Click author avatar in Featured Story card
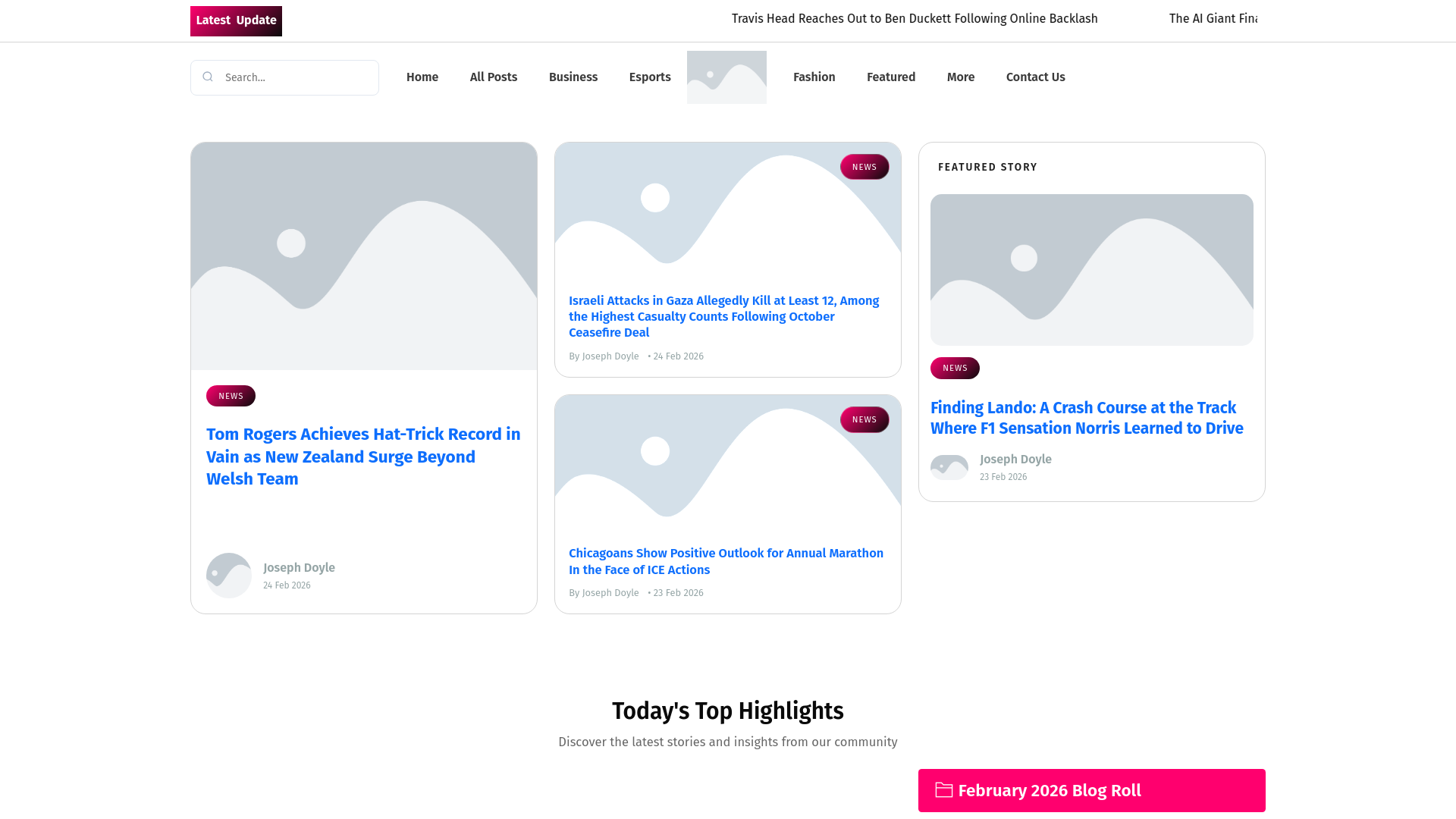 tap(949, 467)
